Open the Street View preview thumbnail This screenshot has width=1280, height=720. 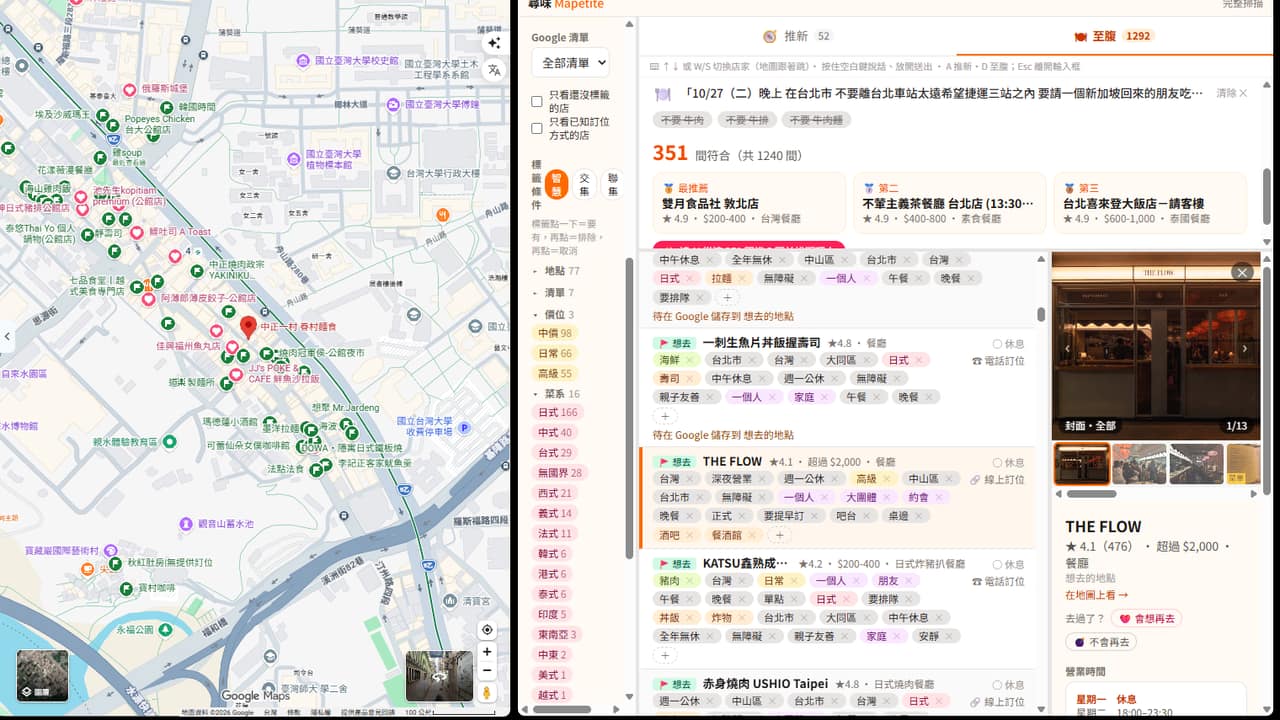[x=439, y=676]
